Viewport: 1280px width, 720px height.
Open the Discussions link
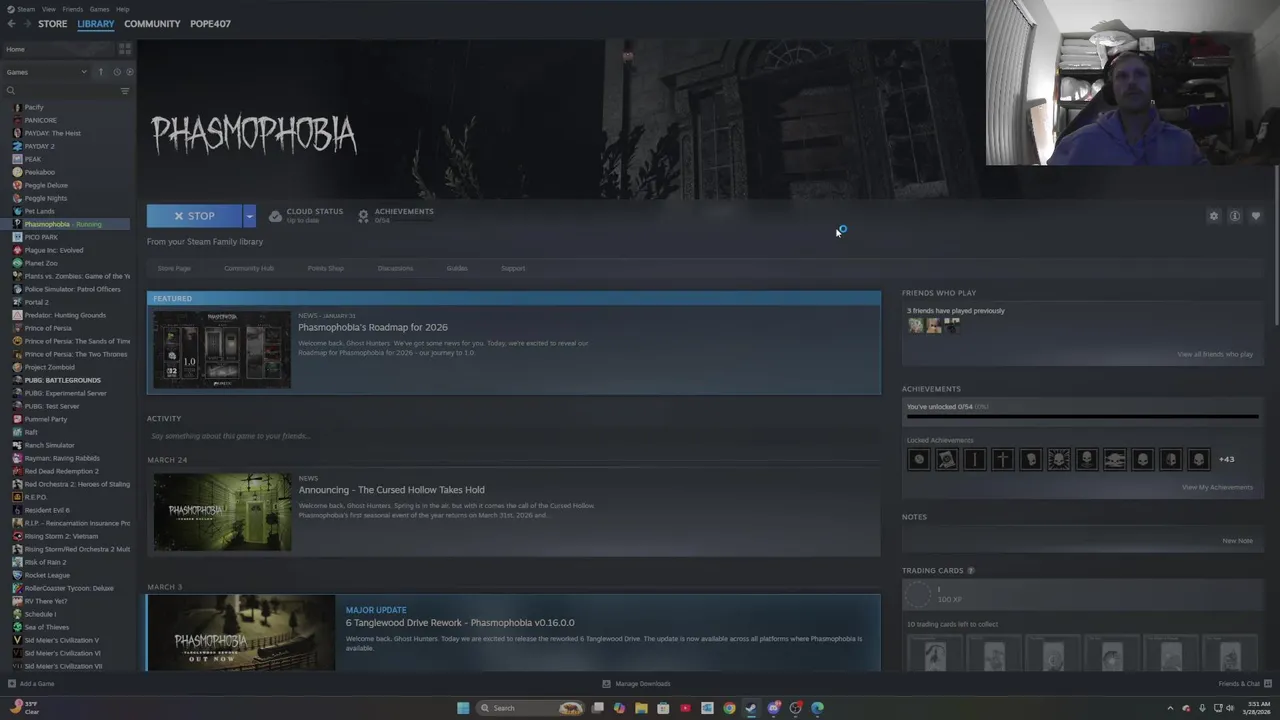(x=395, y=268)
